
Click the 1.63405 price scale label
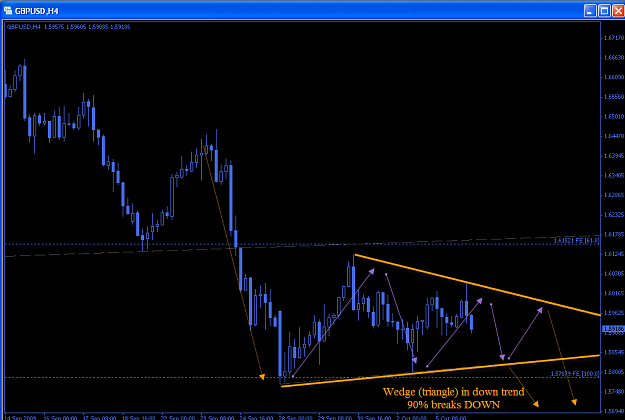614,175
